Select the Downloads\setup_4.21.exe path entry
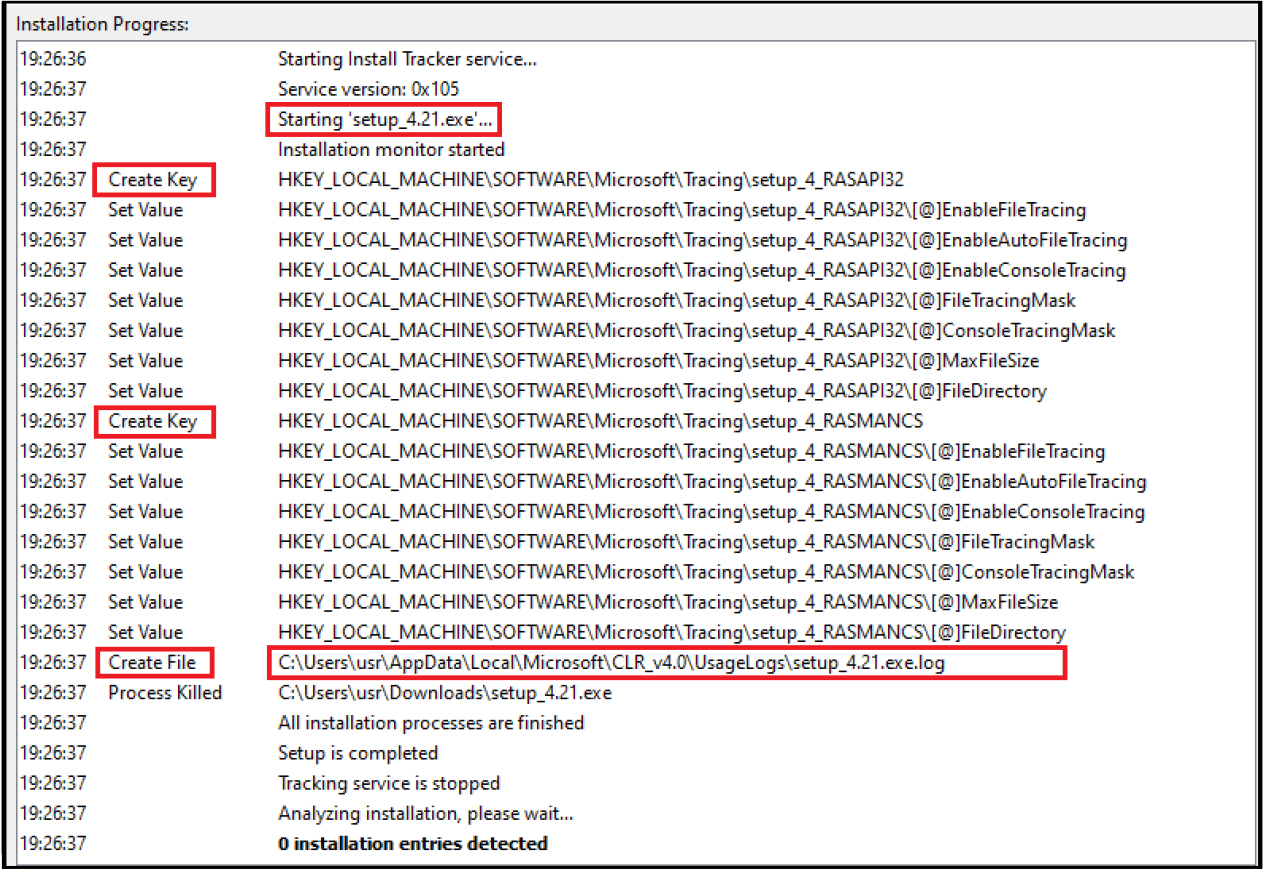Screen dimensions: 1263x869 coord(444,692)
